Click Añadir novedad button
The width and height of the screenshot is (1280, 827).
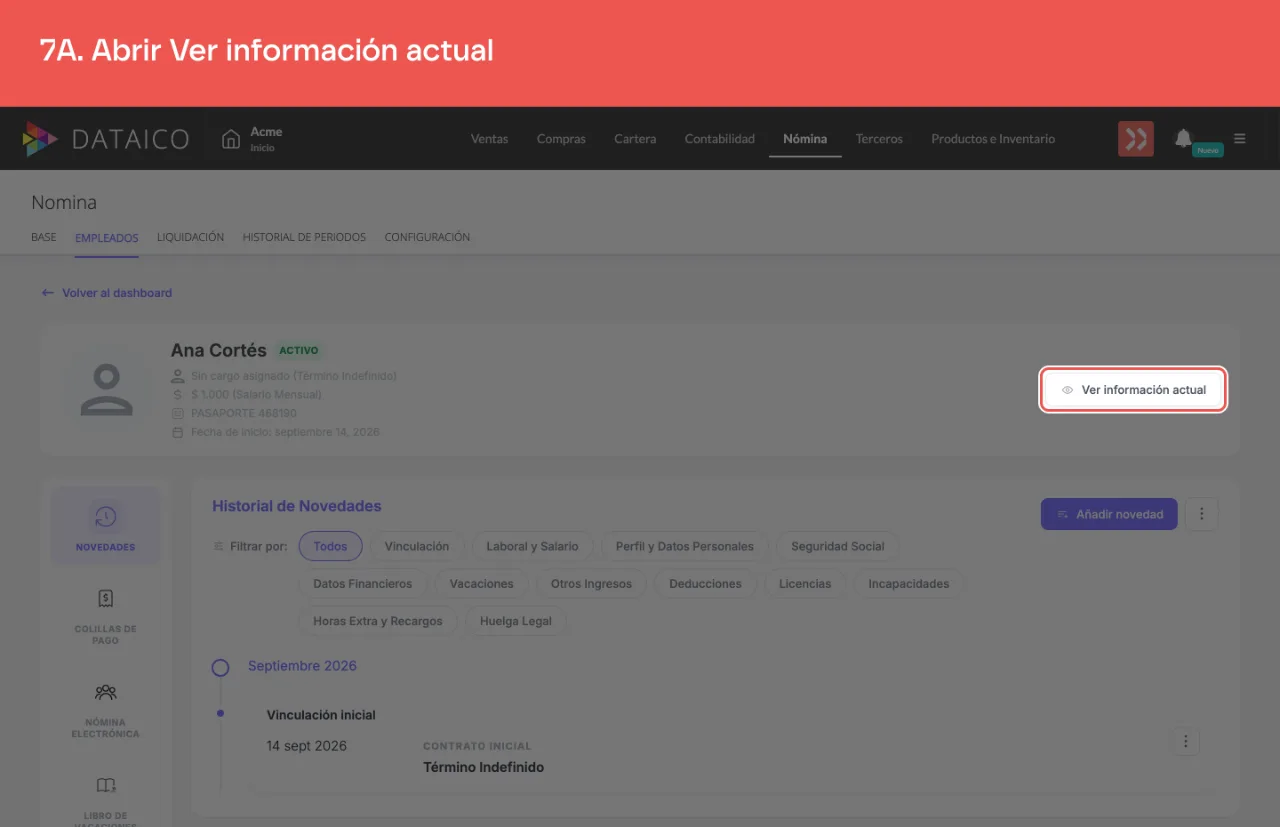(x=1109, y=514)
